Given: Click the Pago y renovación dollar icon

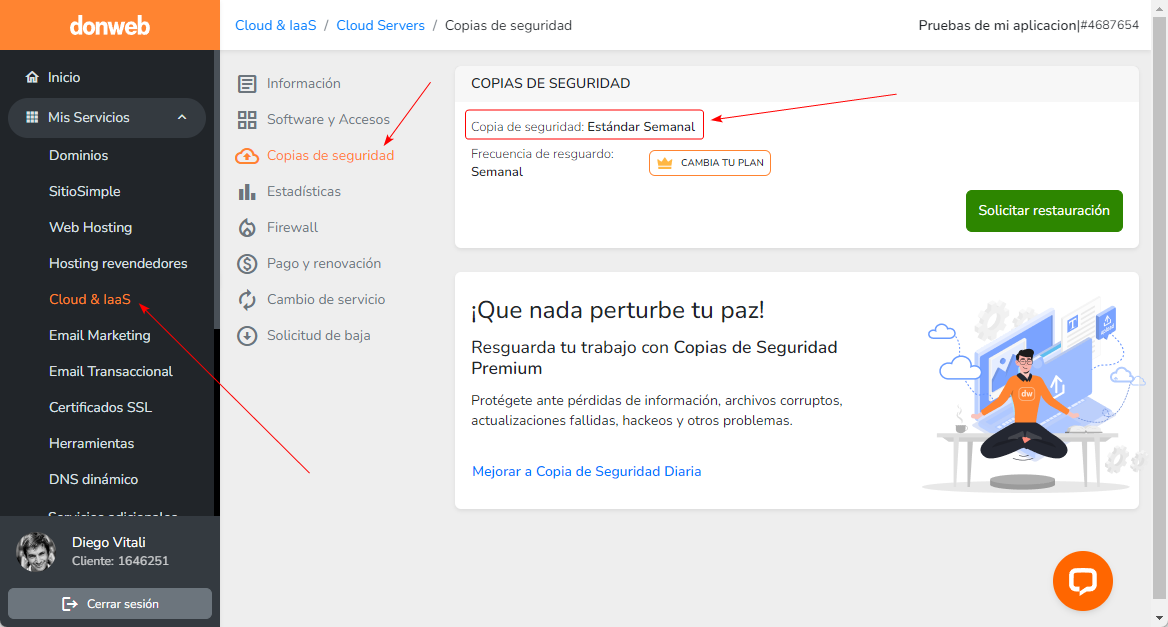Looking at the screenshot, I should tap(247, 264).
